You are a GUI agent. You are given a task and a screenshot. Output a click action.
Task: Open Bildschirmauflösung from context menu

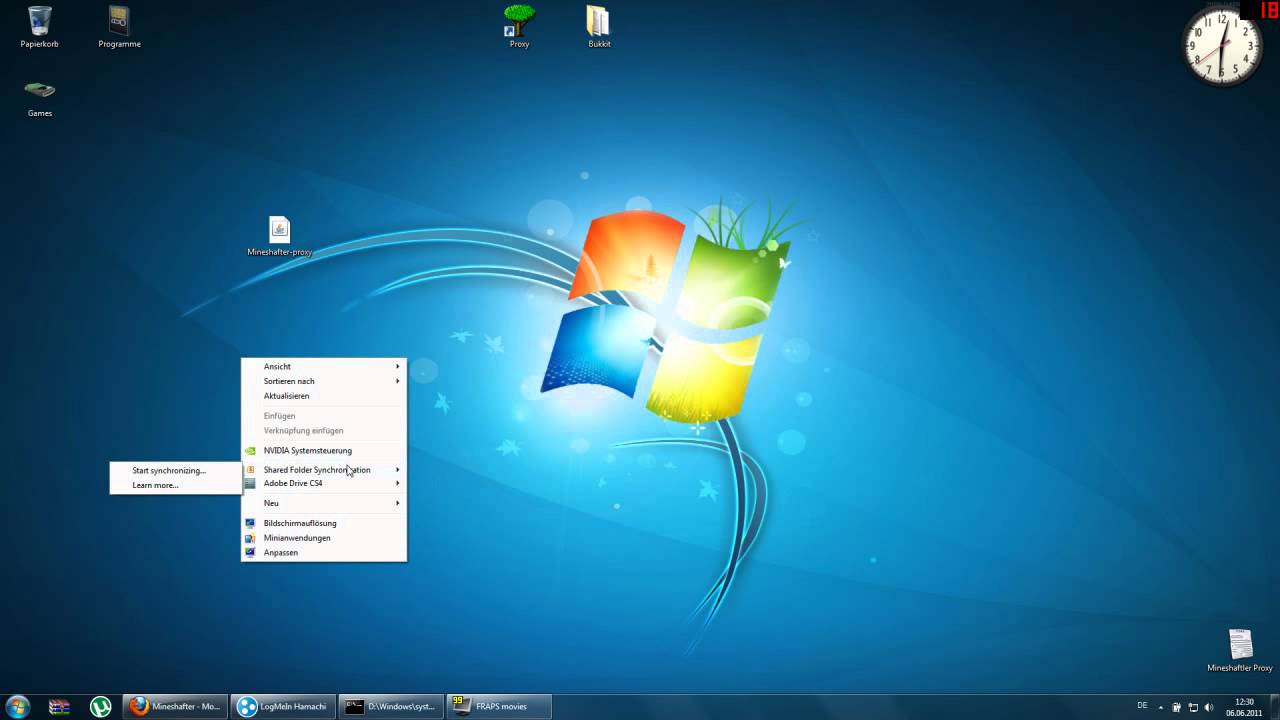pyautogui.click(x=324, y=523)
